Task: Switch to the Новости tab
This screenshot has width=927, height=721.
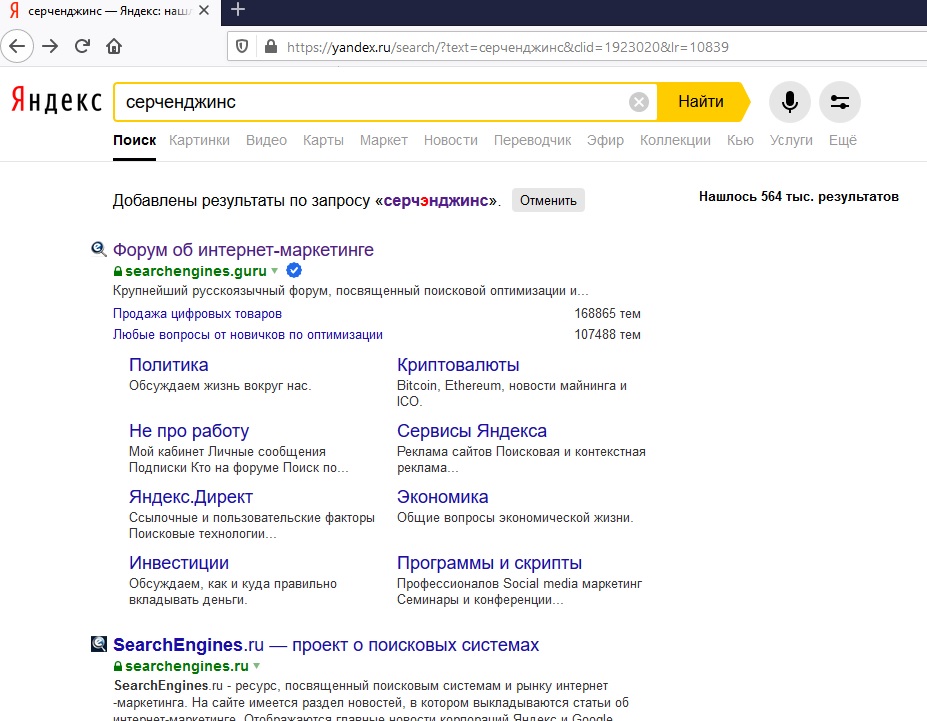Action: click(450, 140)
